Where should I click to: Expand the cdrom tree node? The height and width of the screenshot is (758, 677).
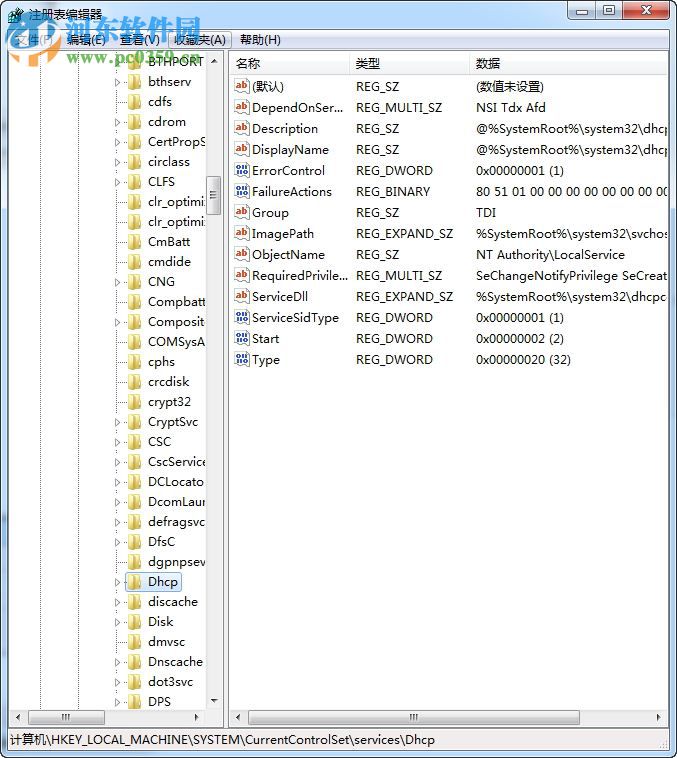coord(118,122)
